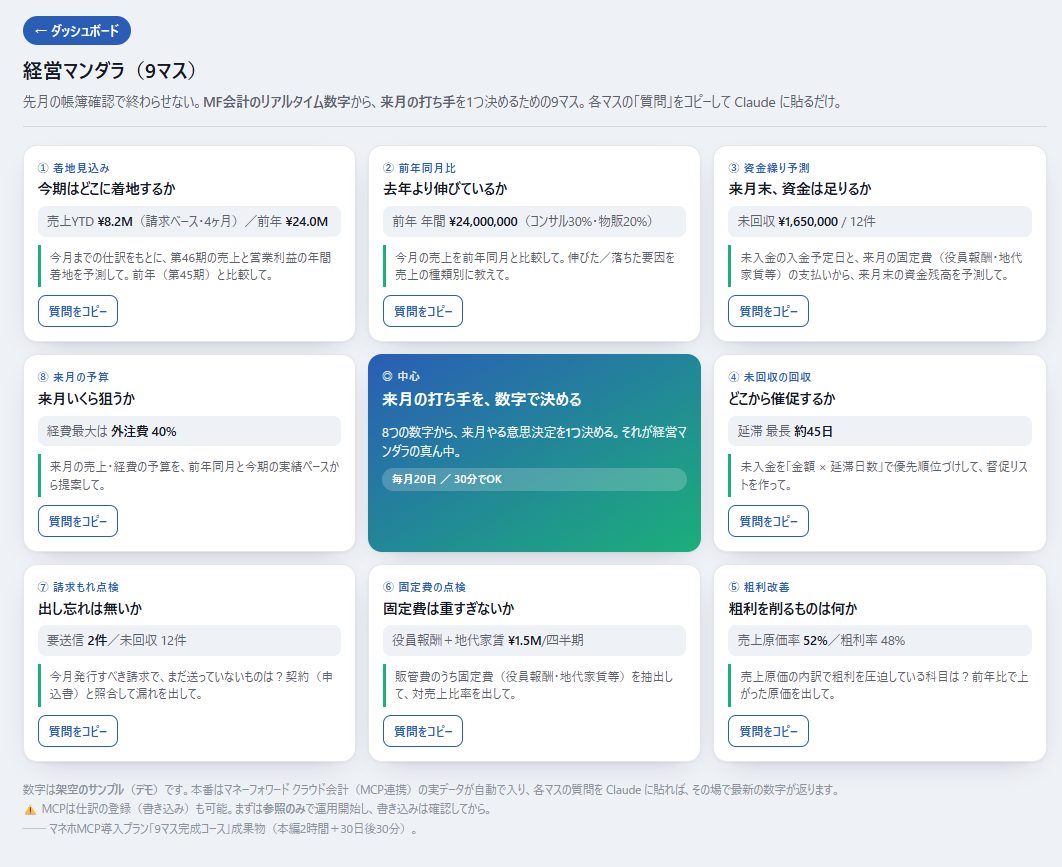Click the 来月末、資金は足りるか title

[800, 189]
